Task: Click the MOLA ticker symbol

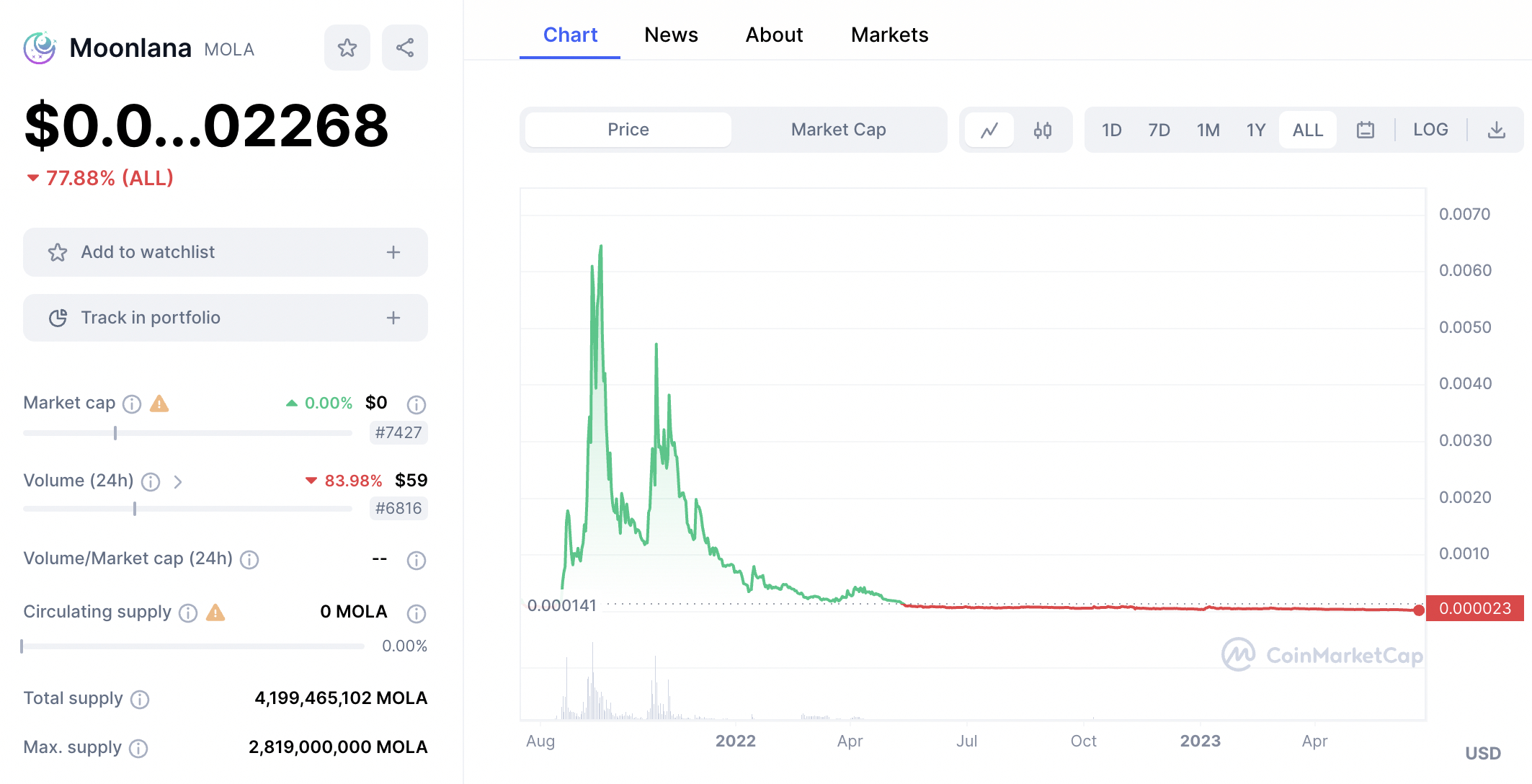Action: pos(229,50)
